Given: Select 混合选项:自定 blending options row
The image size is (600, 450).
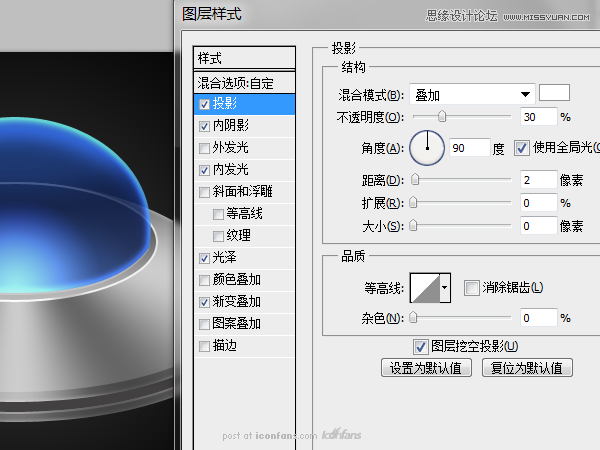Looking at the screenshot, I should 245,83.
